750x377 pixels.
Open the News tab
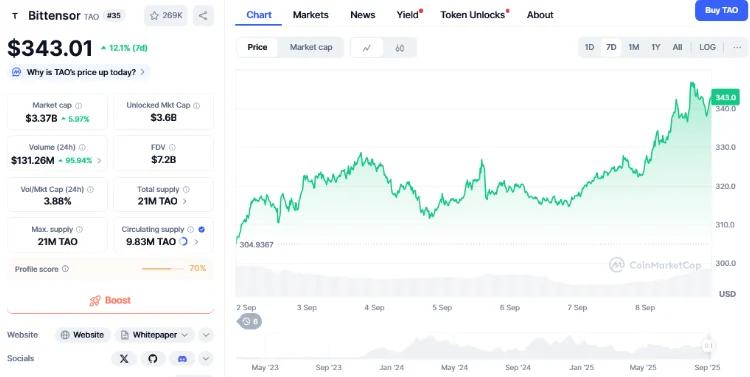coord(363,15)
